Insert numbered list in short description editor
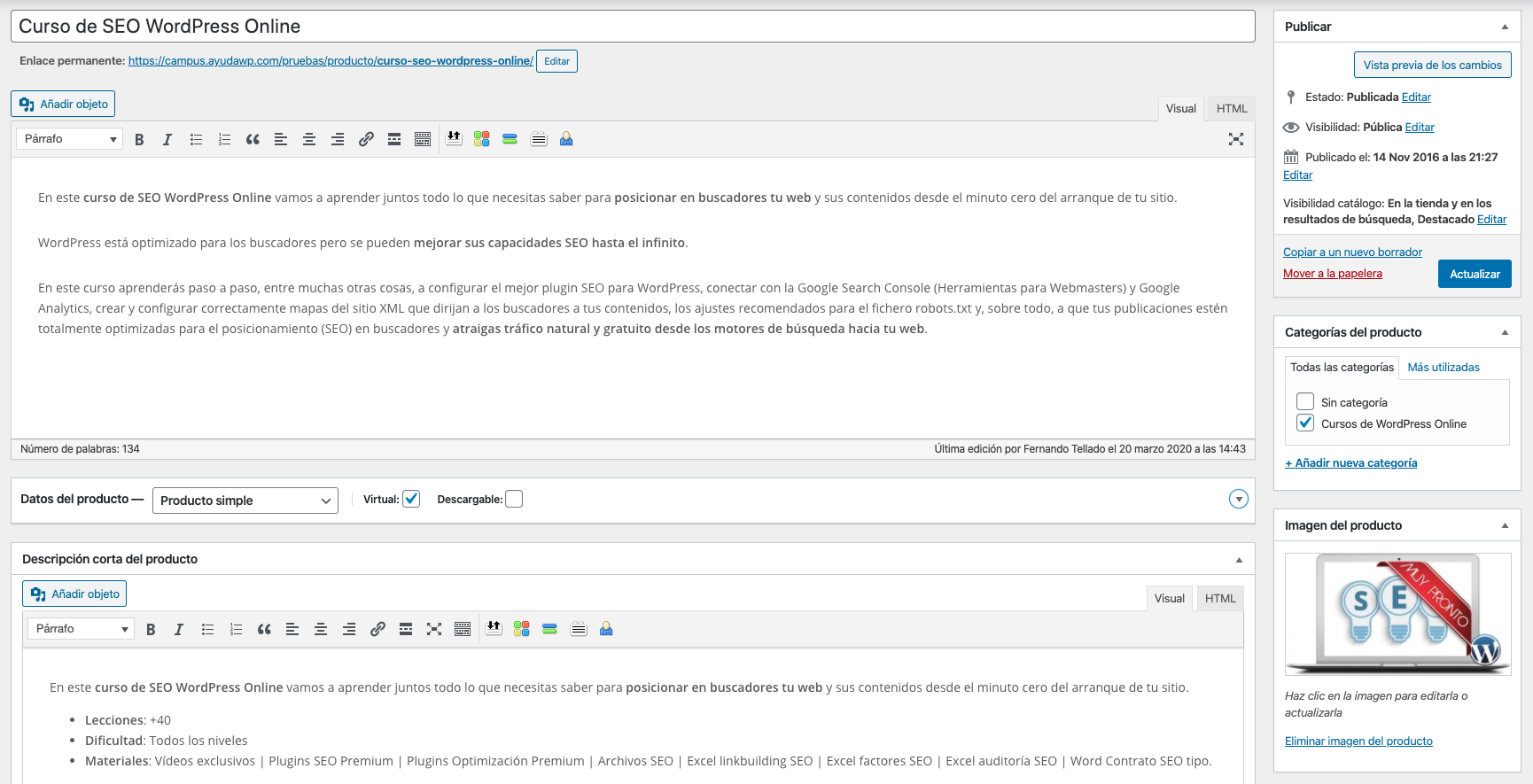 click(x=236, y=629)
